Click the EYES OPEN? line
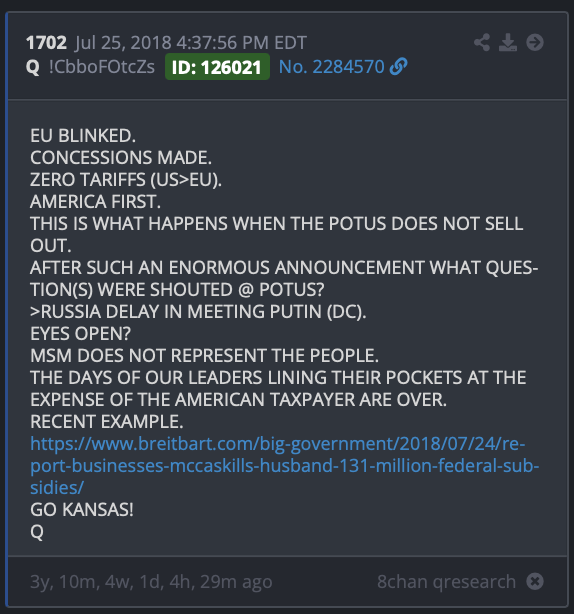 80,334
